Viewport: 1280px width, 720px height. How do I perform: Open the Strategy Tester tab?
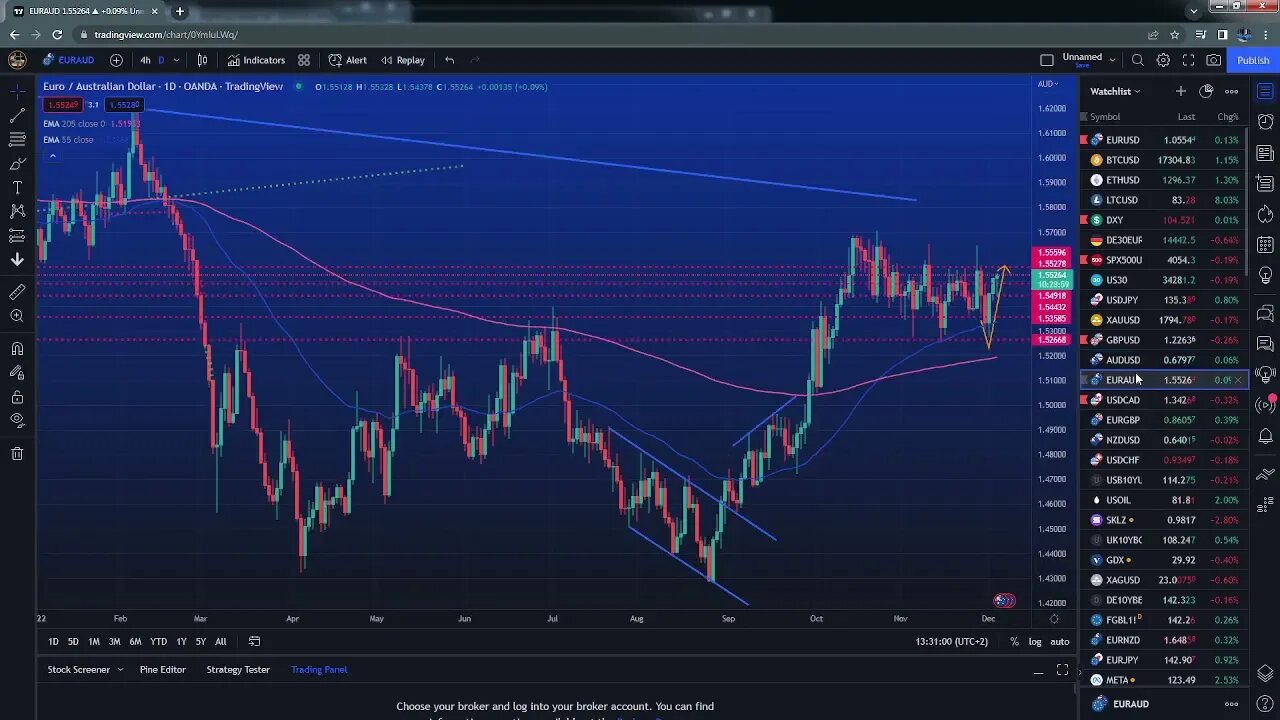click(238, 669)
